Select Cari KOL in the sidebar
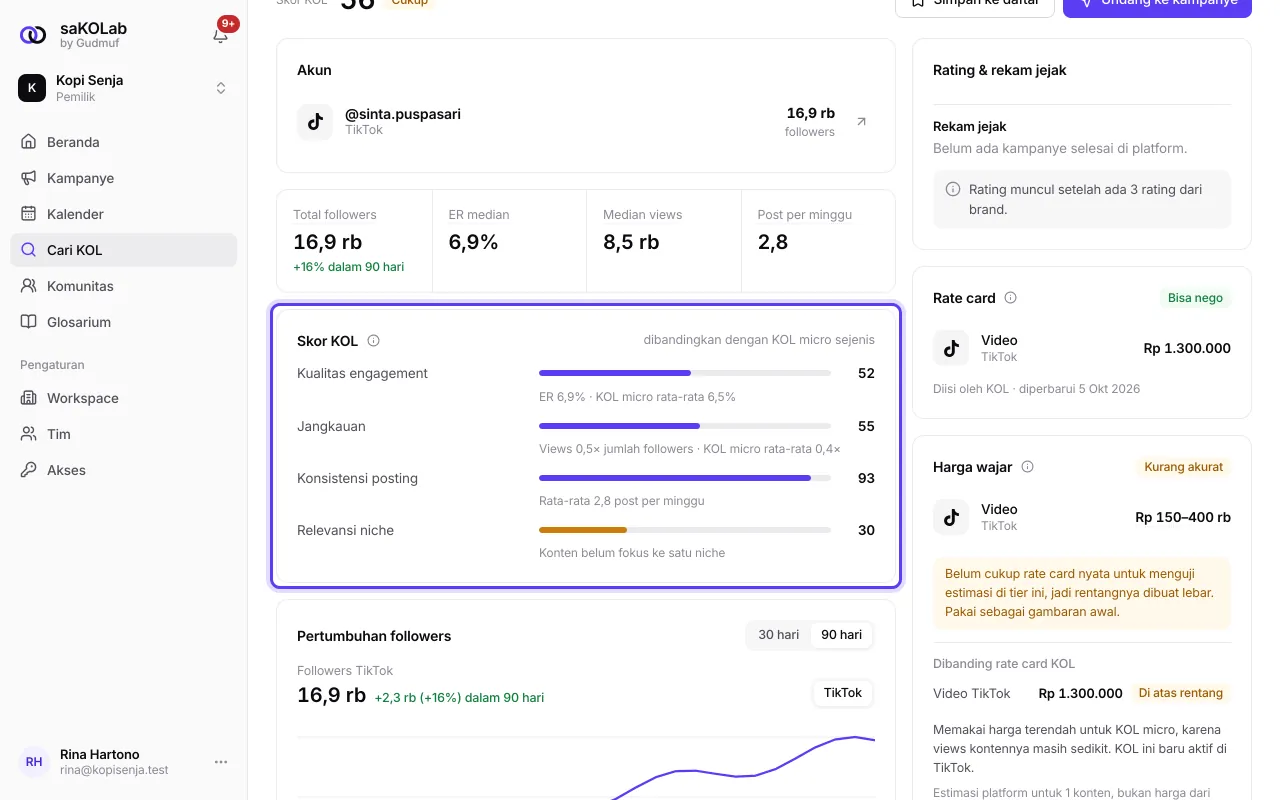This screenshot has height=800, width=1280. tap(124, 250)
